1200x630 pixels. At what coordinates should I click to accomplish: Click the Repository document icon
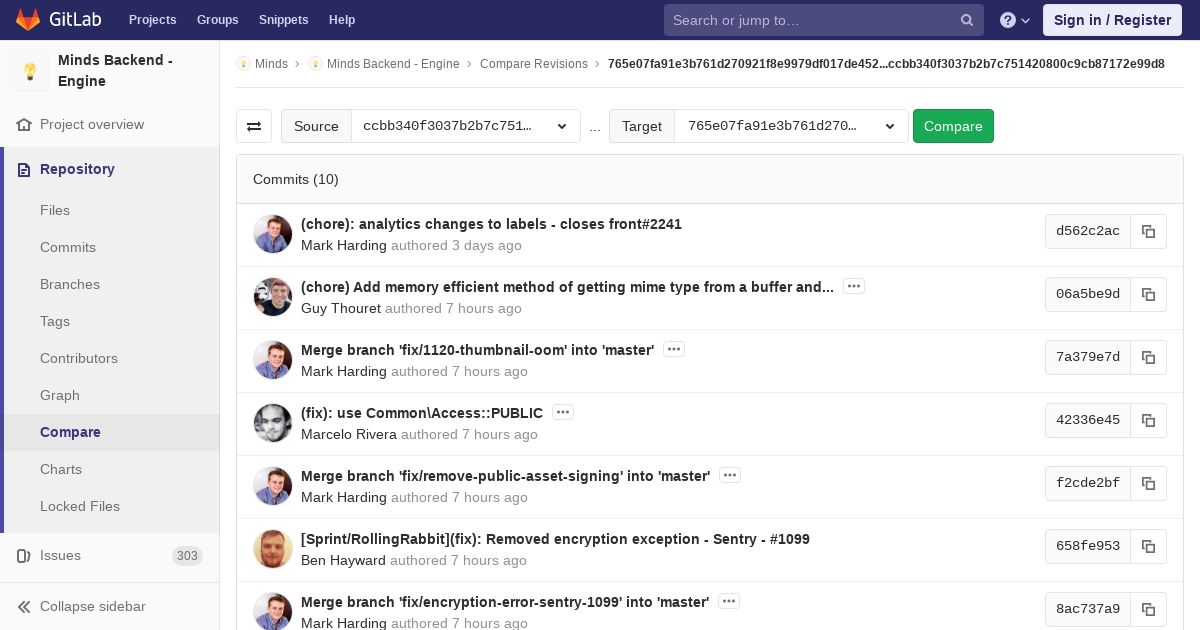click(24, 169)
